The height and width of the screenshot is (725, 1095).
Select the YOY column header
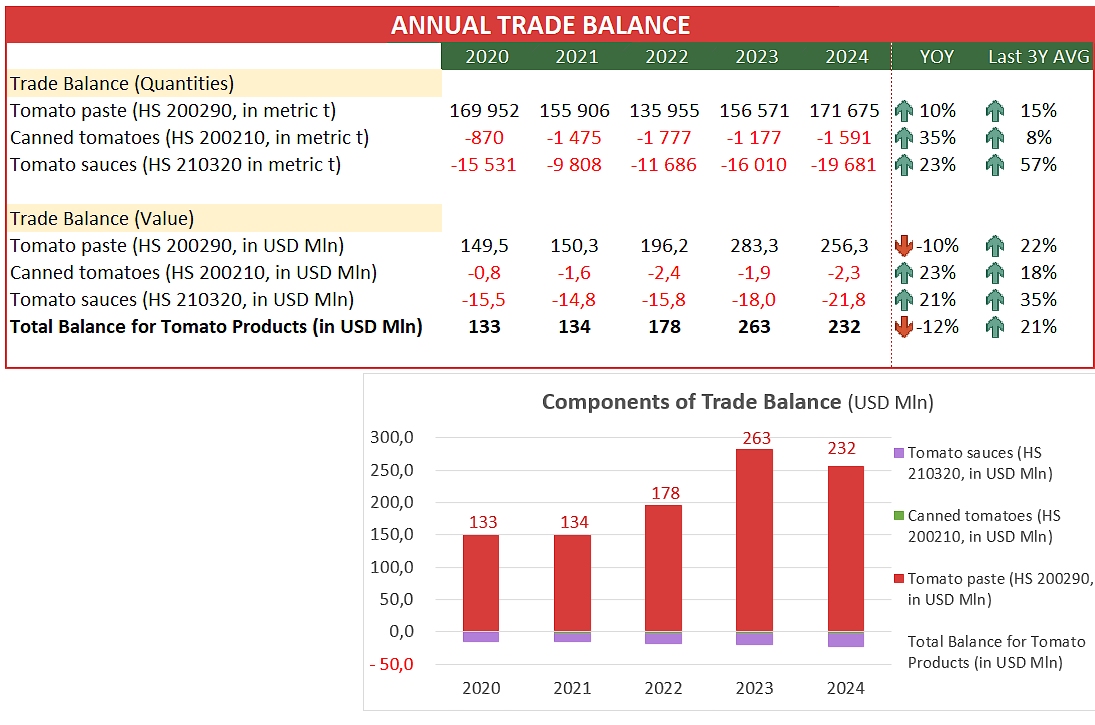tap(937, 57)
